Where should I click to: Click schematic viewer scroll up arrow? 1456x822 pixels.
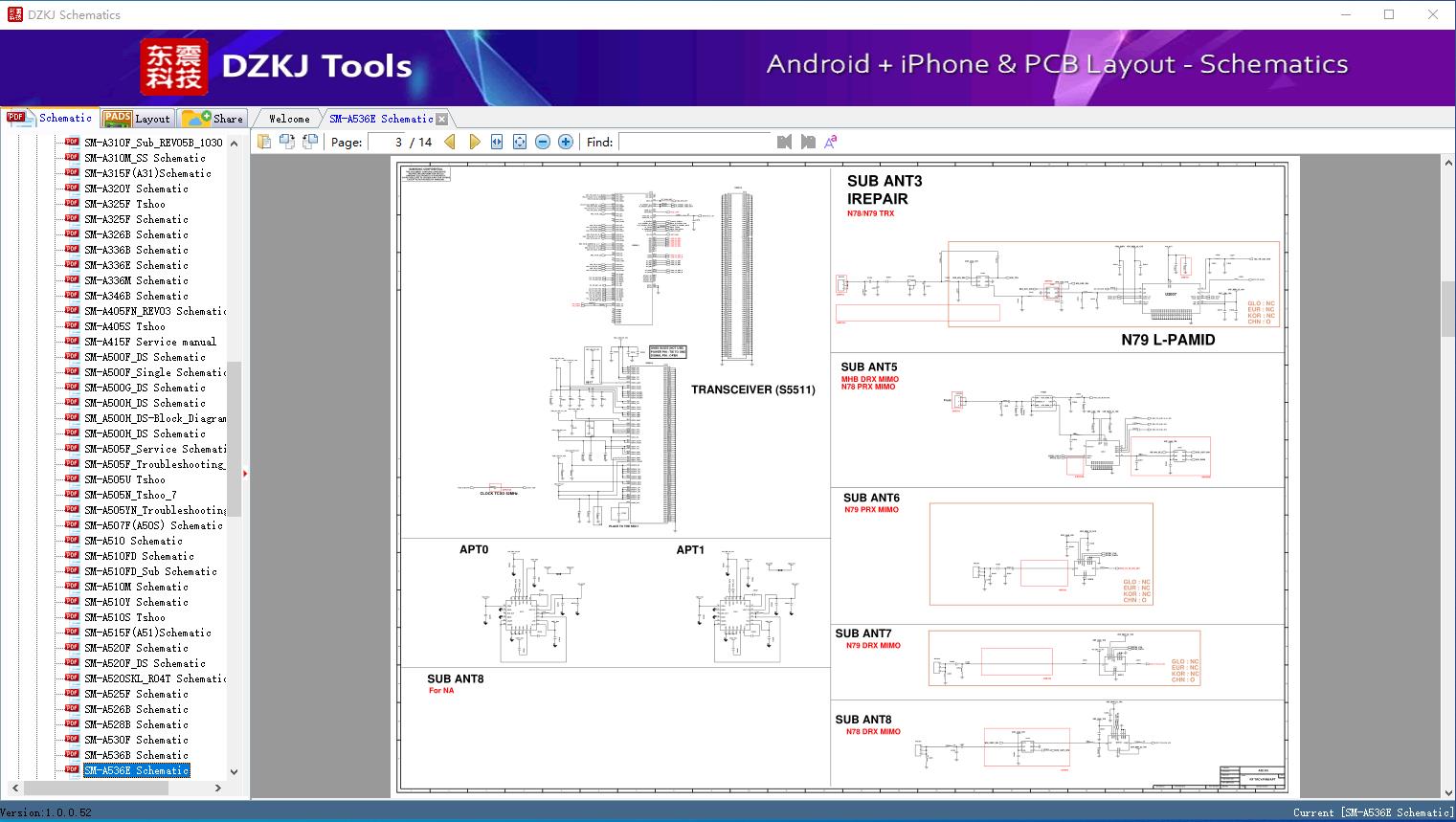pyautogui.click(x=1448, y=164)
